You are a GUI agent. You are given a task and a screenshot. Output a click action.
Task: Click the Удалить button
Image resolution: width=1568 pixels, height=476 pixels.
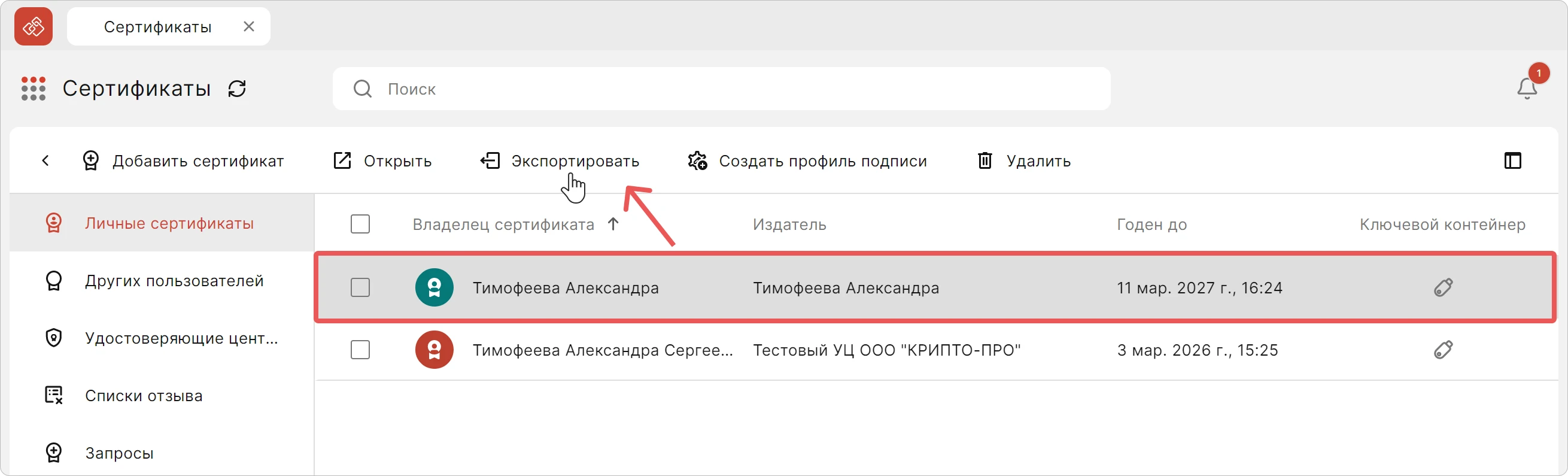click(1024, 160)
